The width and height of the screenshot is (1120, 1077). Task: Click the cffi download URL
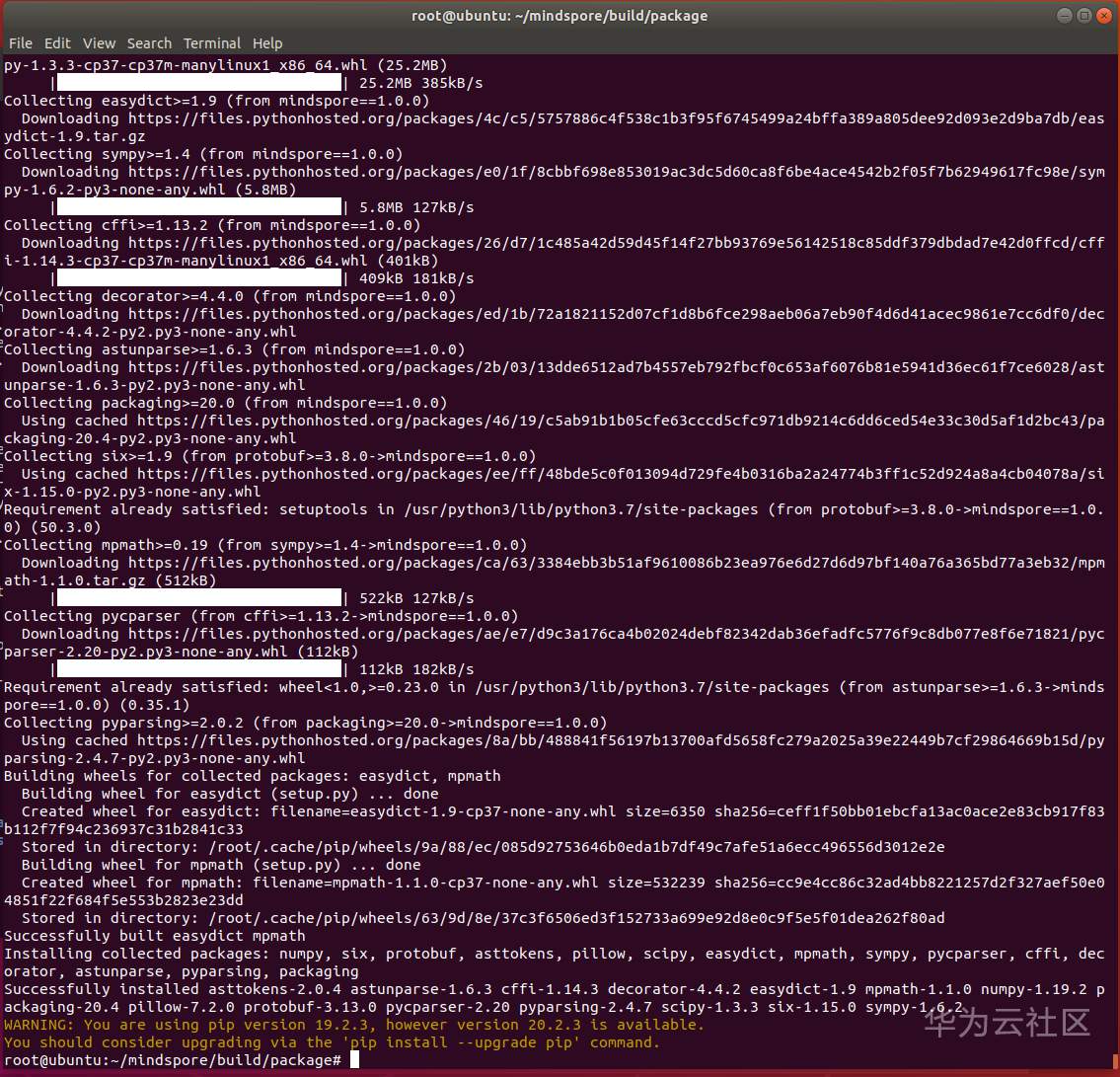(554, 252)
